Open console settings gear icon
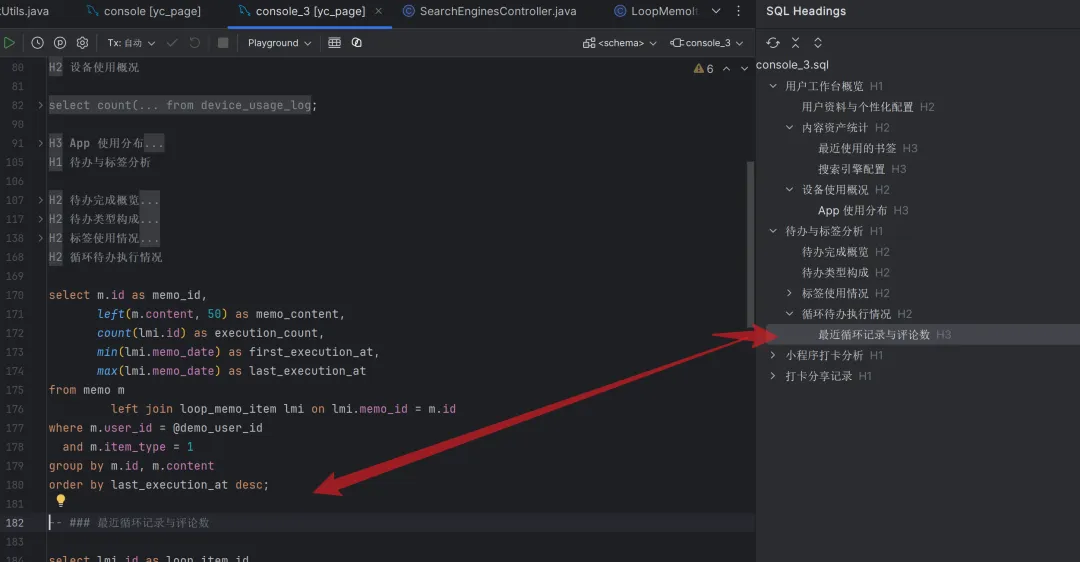Image resolution: width=1080 pixels, height=562 pixels. [x=83, y=43]
